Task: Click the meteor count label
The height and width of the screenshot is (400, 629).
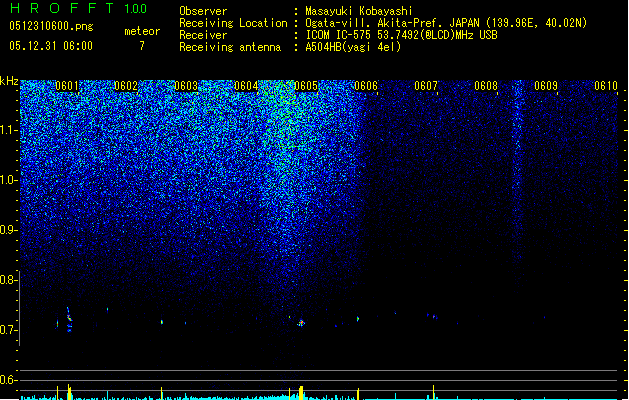Action: point(142,31)
